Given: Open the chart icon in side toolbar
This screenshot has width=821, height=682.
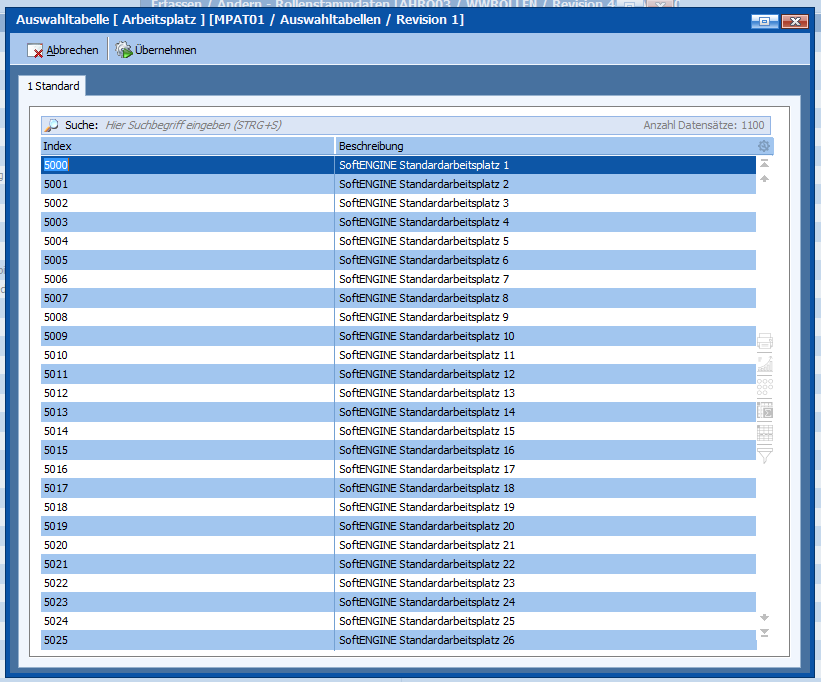Looking at the screenshot, I should [x=765, y=364].
